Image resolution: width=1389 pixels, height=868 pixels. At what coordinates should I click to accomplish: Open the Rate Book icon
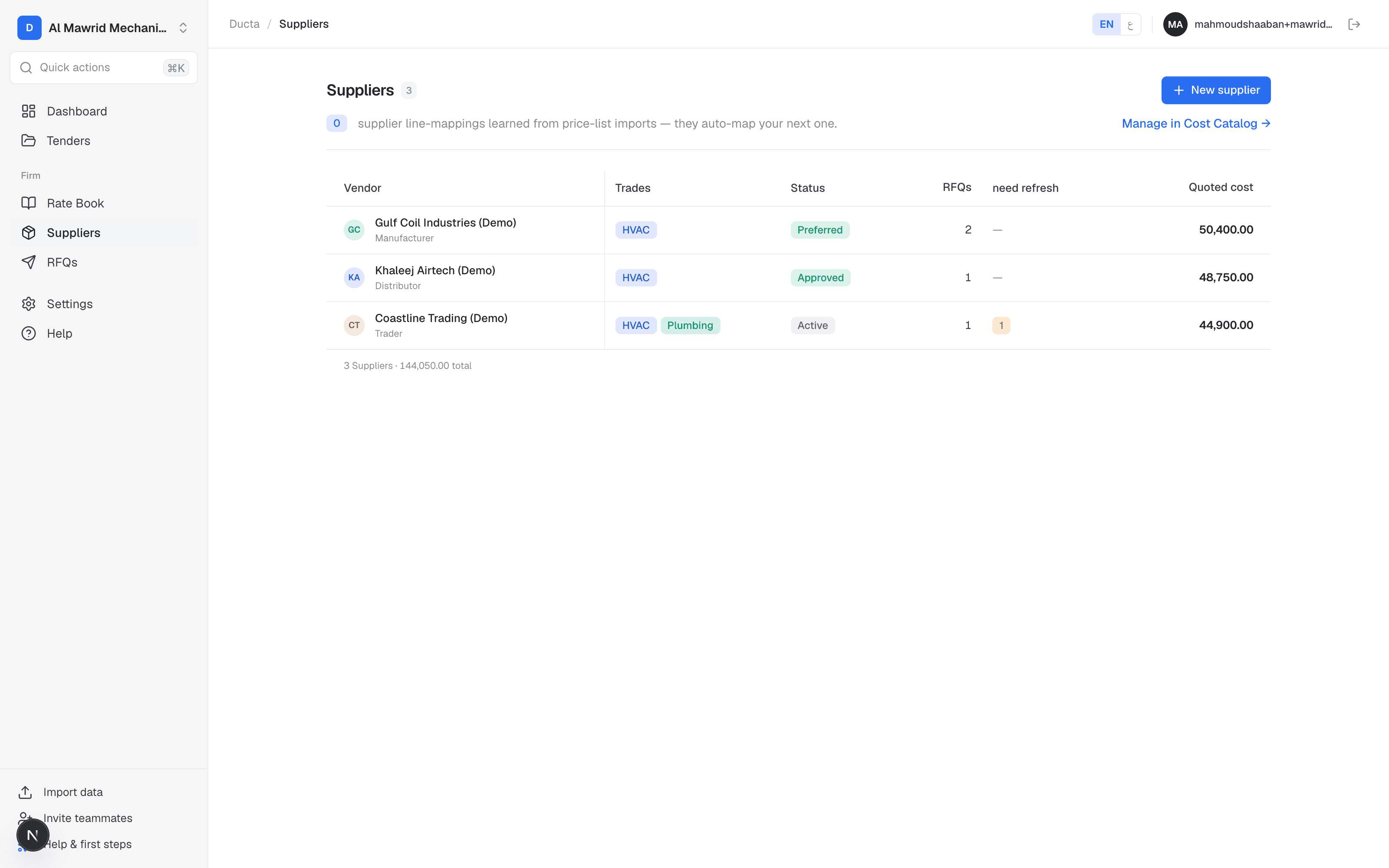(x=28, y=203)
